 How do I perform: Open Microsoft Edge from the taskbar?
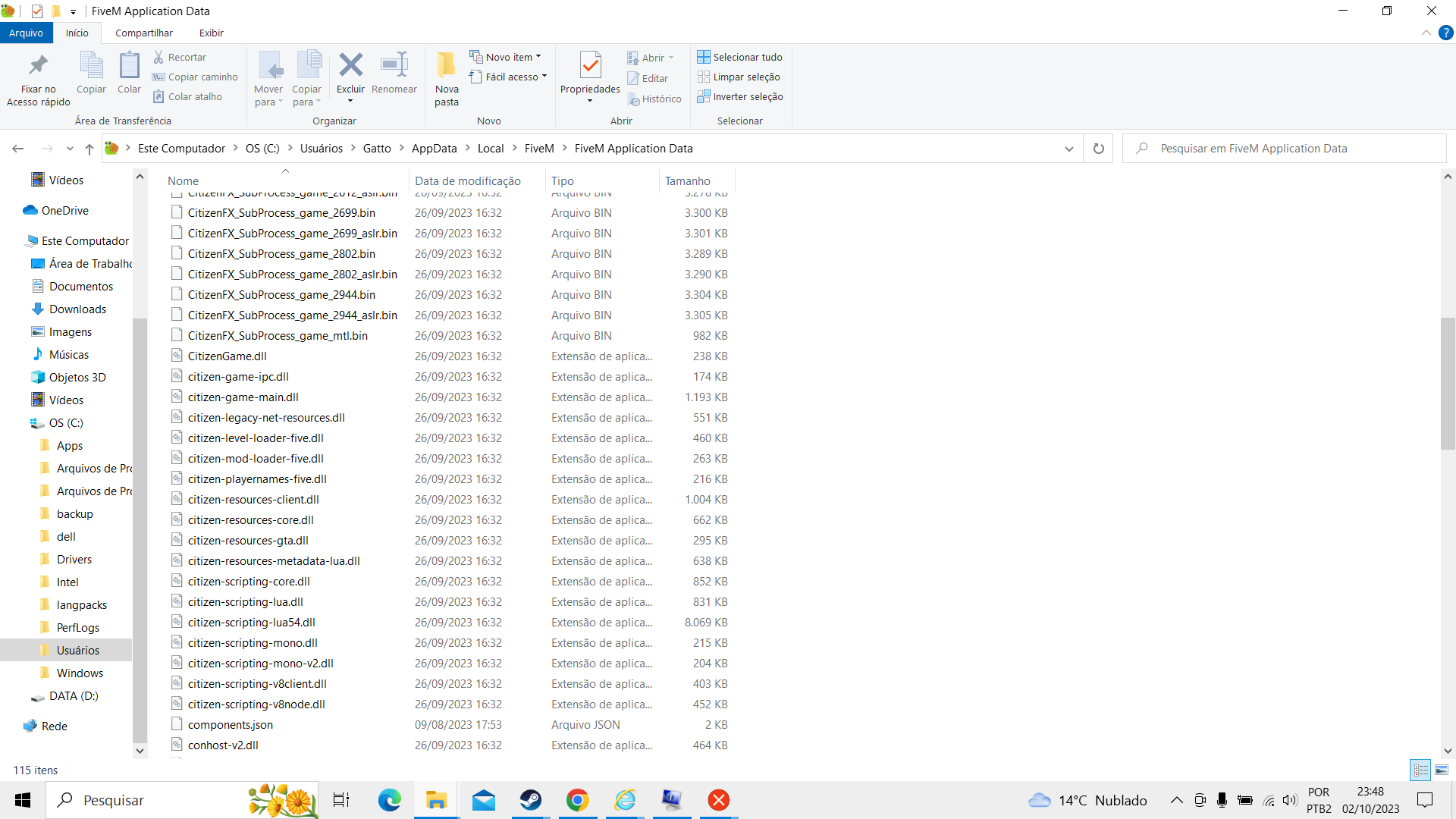pos(390,800)
